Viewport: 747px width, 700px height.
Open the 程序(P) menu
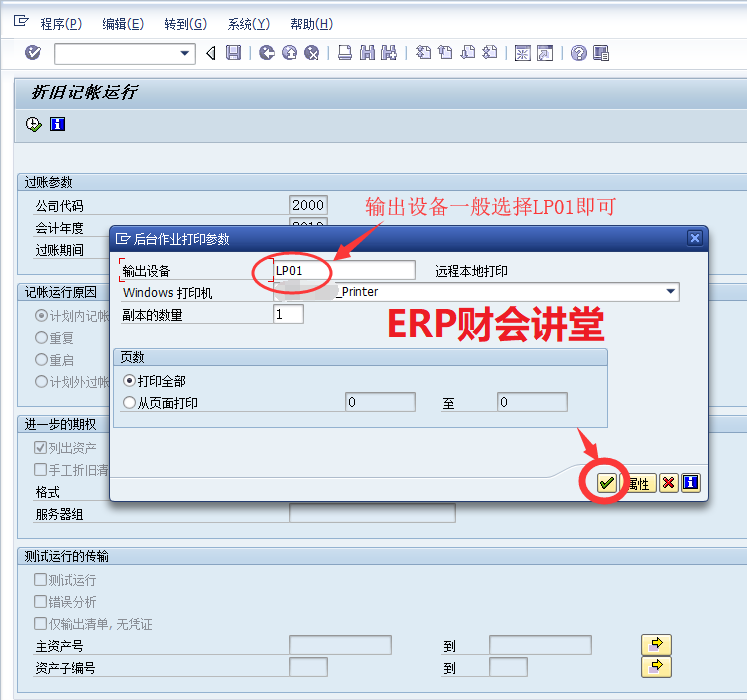(x=61, y=24)
